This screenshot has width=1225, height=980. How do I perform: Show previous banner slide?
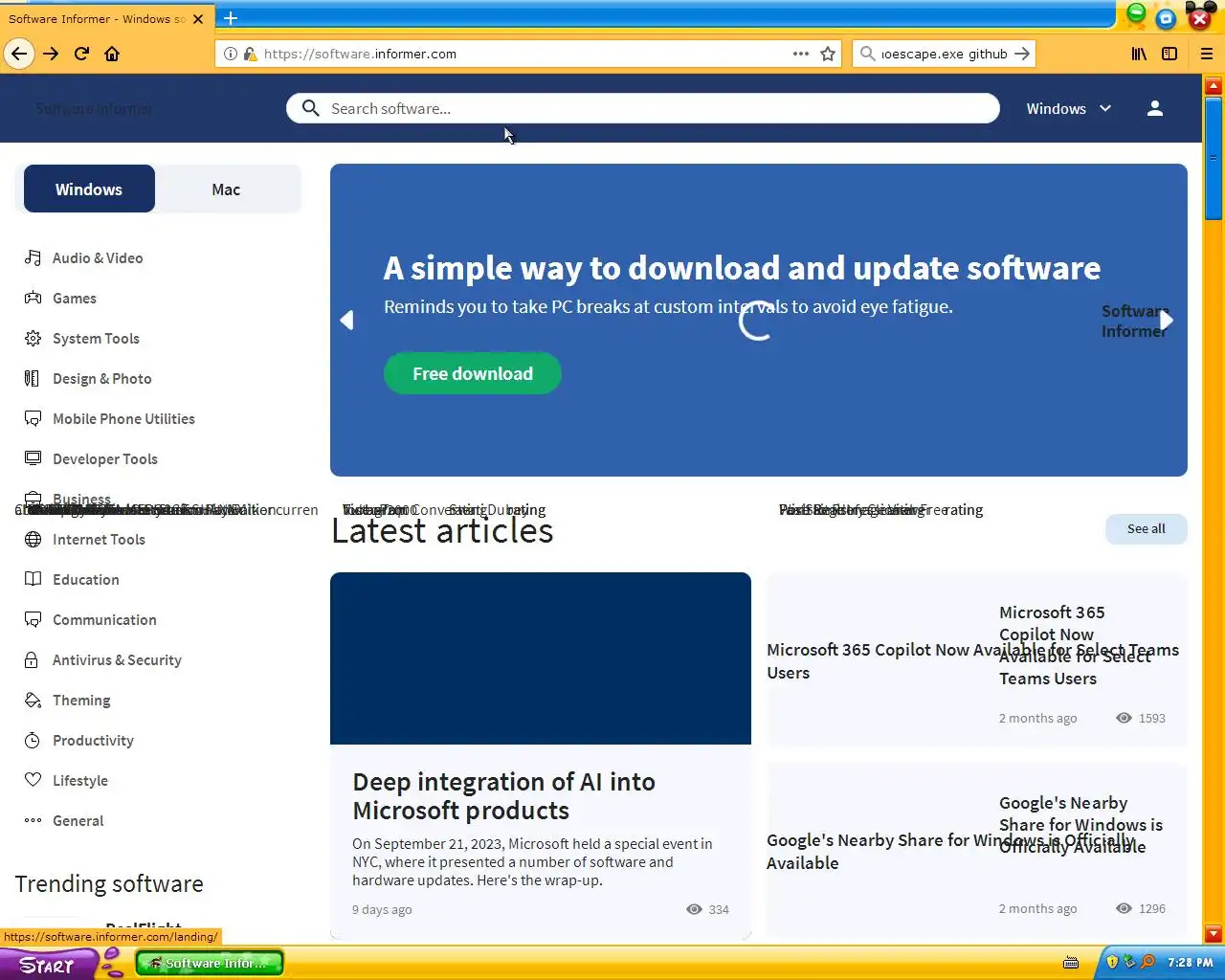pos(347,320)
